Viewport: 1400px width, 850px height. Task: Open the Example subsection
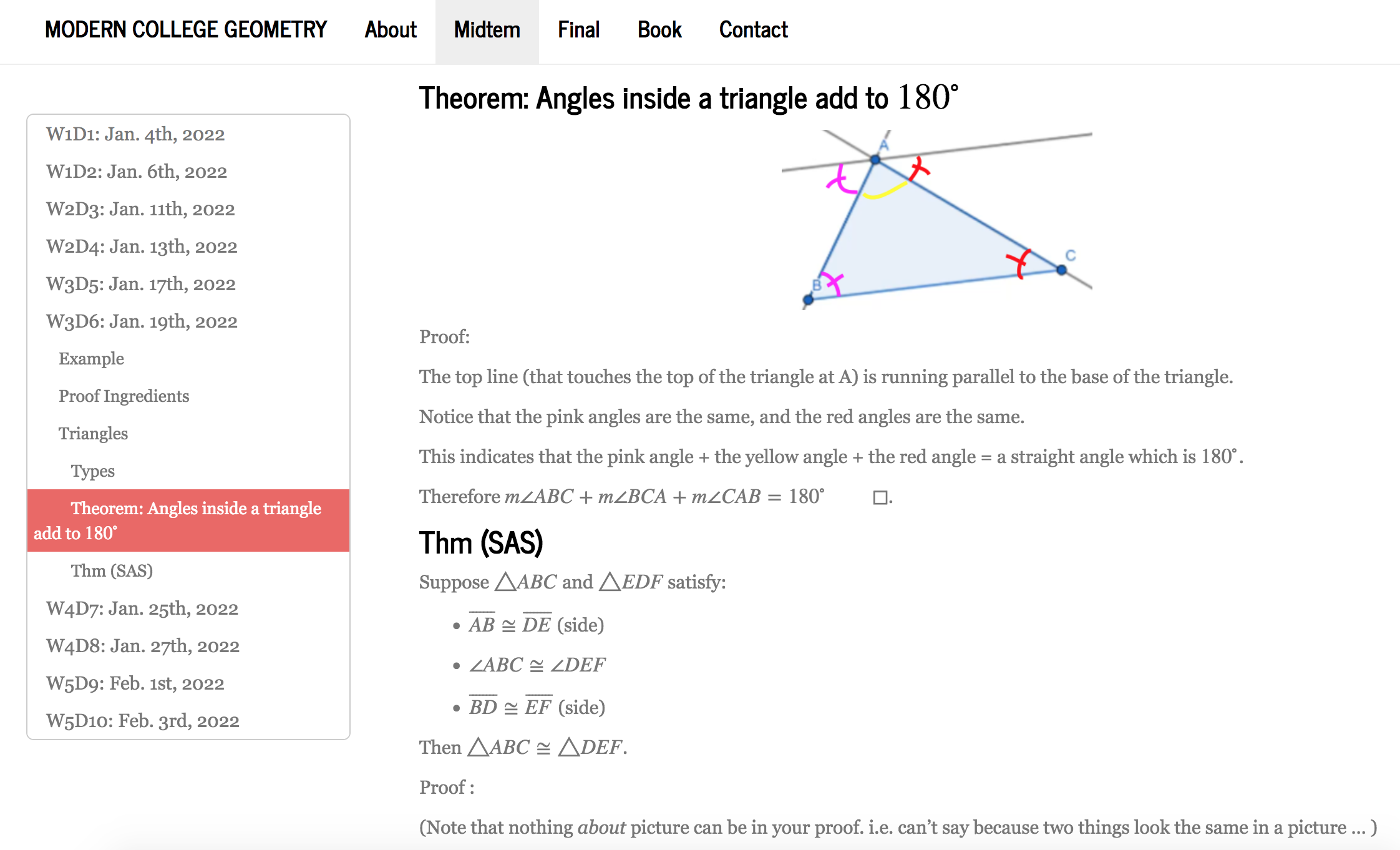tap(91, 359)
